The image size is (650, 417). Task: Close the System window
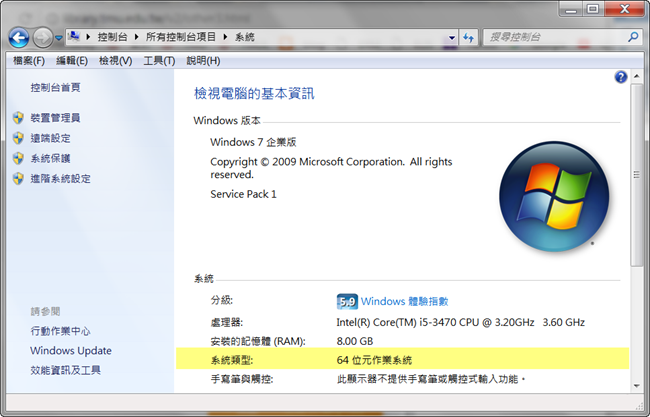(x=625, y=9)
